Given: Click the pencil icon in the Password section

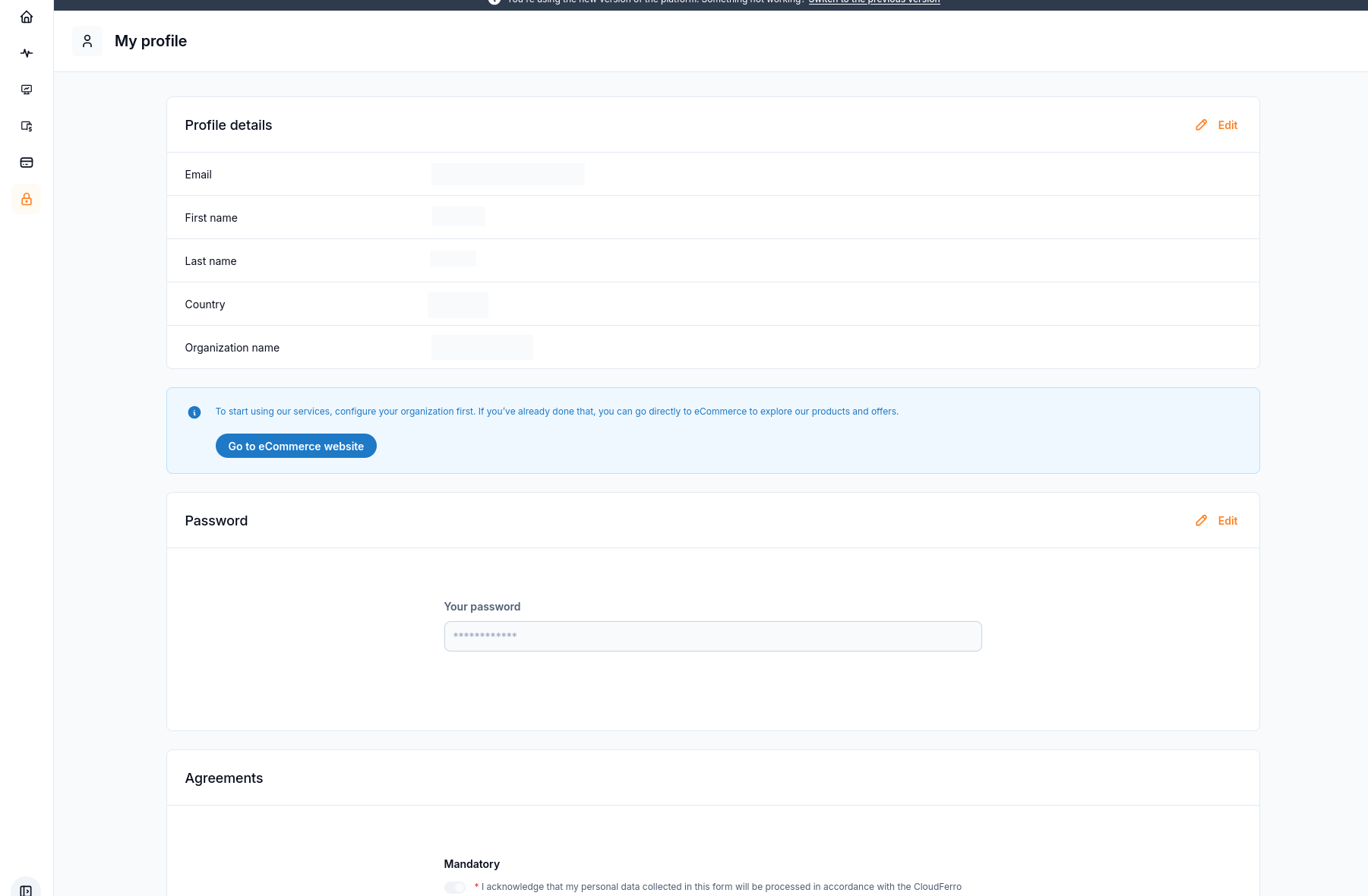Looking at the screenshot, I should pyautogui.click(x=1201, y=521).
